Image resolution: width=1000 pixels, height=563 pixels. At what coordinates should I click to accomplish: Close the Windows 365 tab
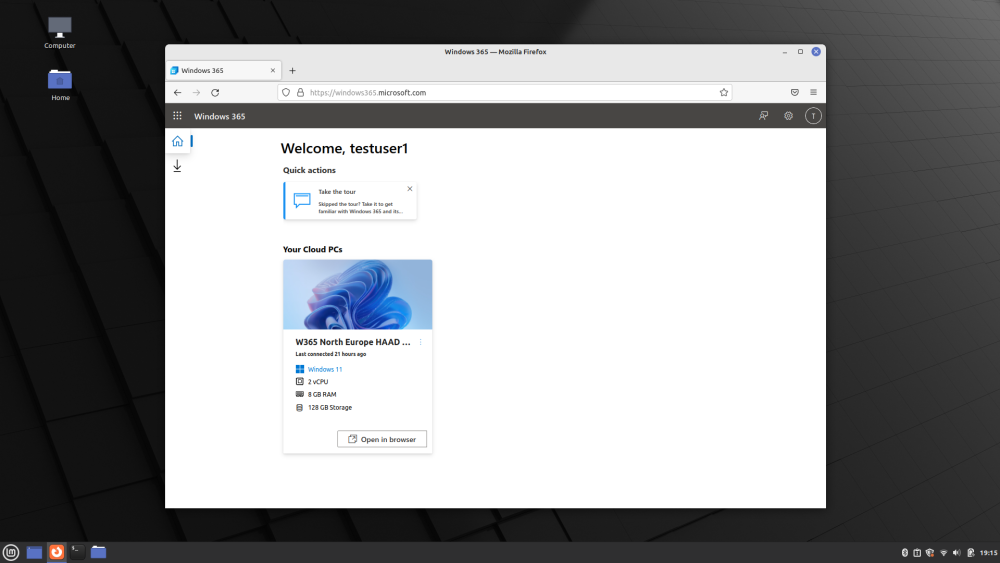[273, 71]
